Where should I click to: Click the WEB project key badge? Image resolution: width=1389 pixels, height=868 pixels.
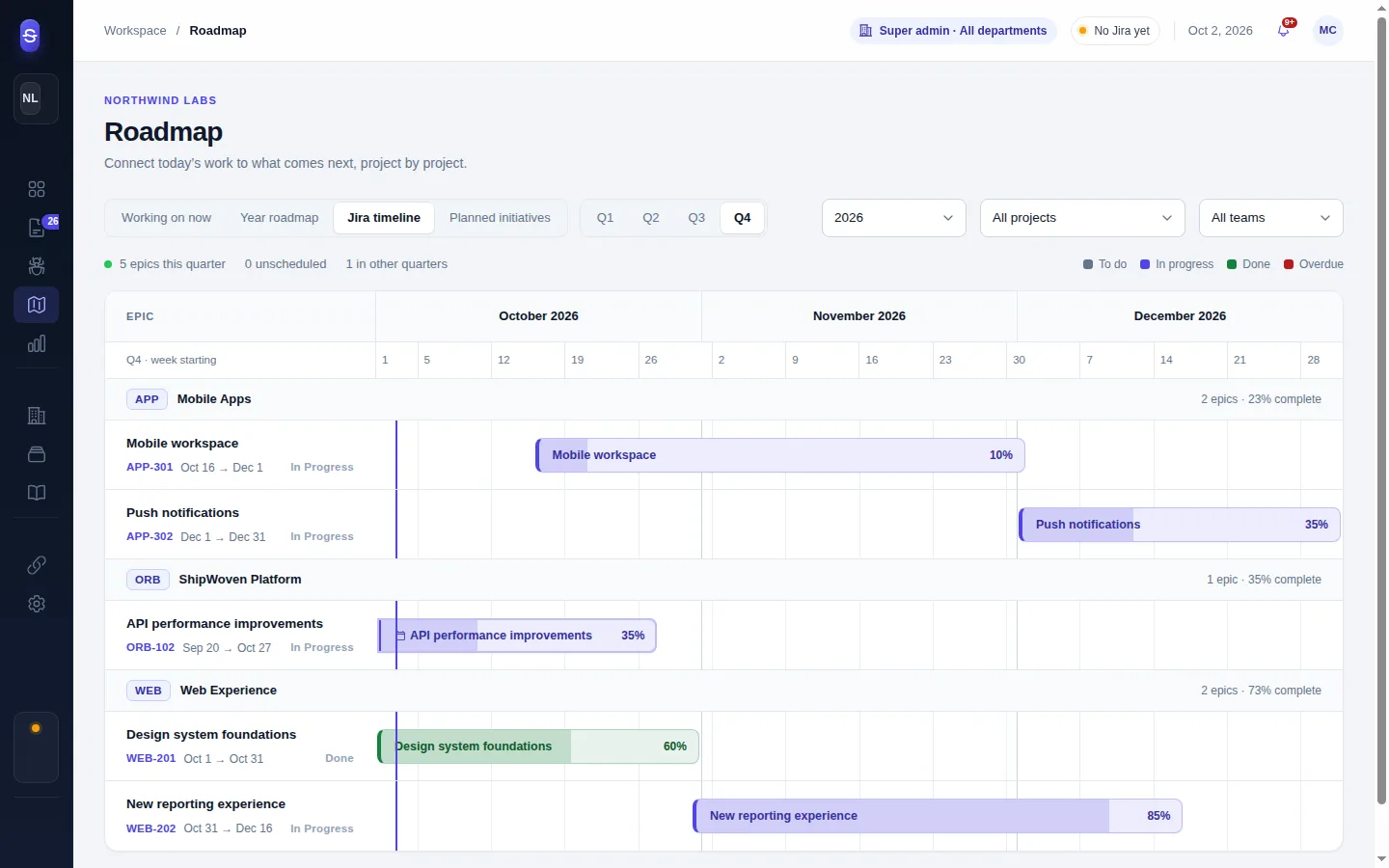click(x=149, y=691)
